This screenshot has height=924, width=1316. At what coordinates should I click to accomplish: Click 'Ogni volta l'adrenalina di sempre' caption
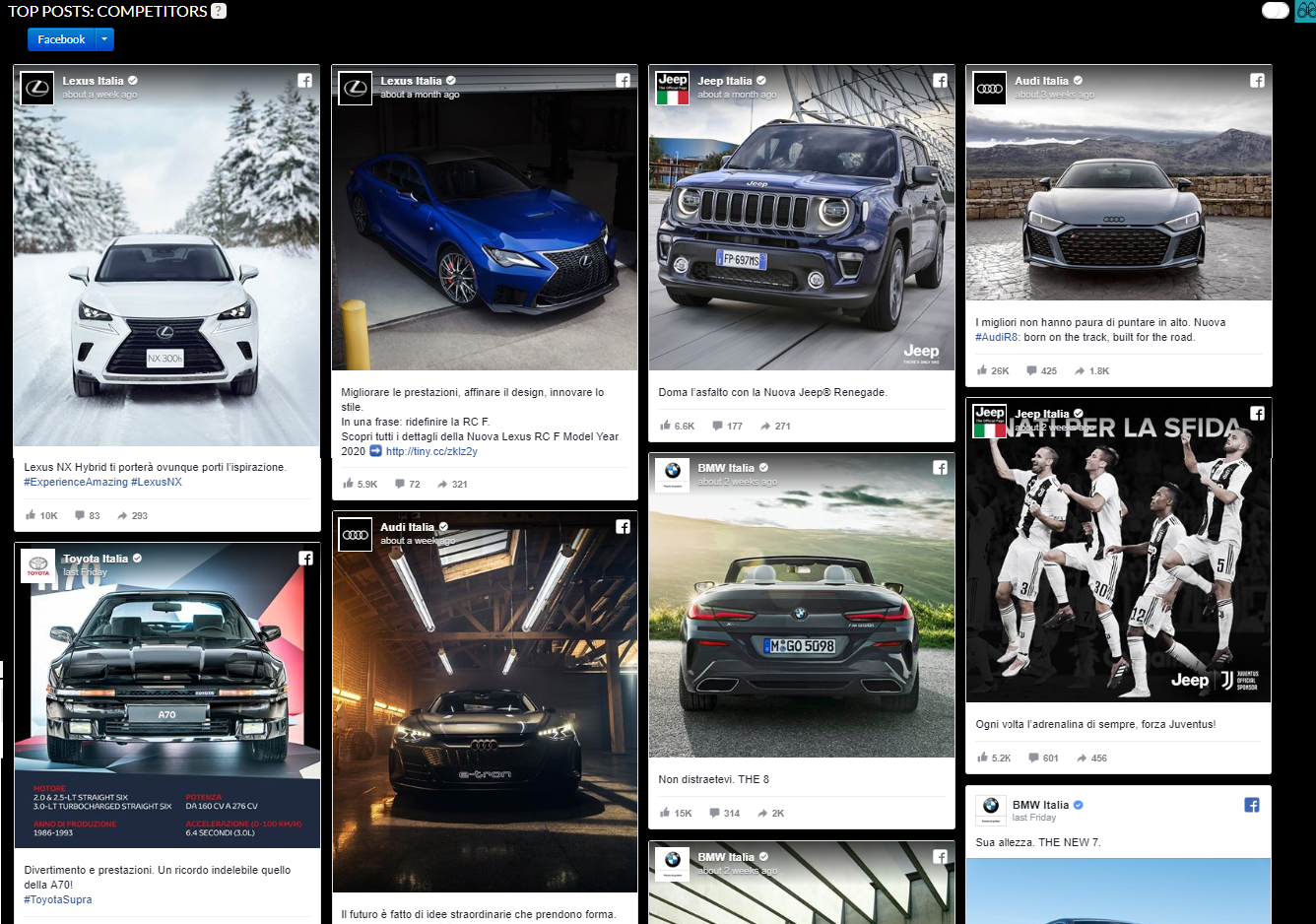coord(1095,724)
